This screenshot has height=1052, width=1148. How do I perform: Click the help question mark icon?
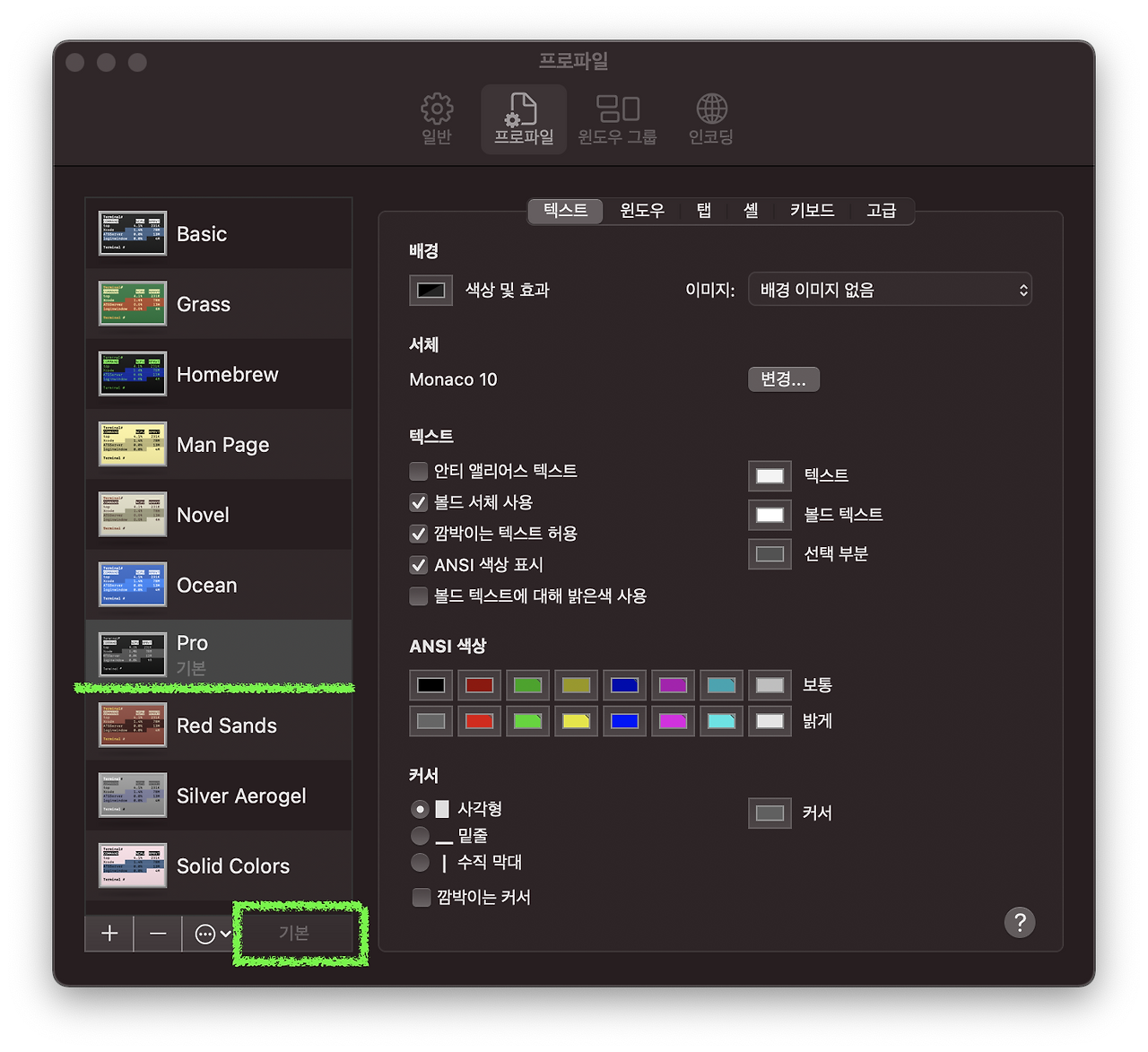click(1020, 922)
